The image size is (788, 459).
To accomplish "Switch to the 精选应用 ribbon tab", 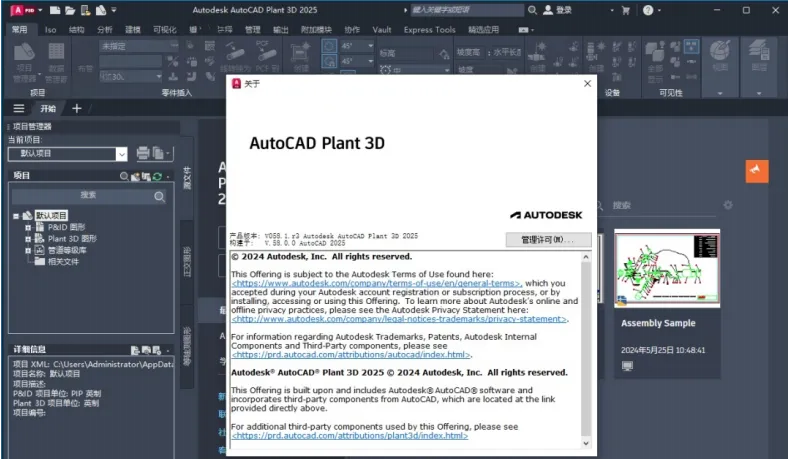I will 483,30.
